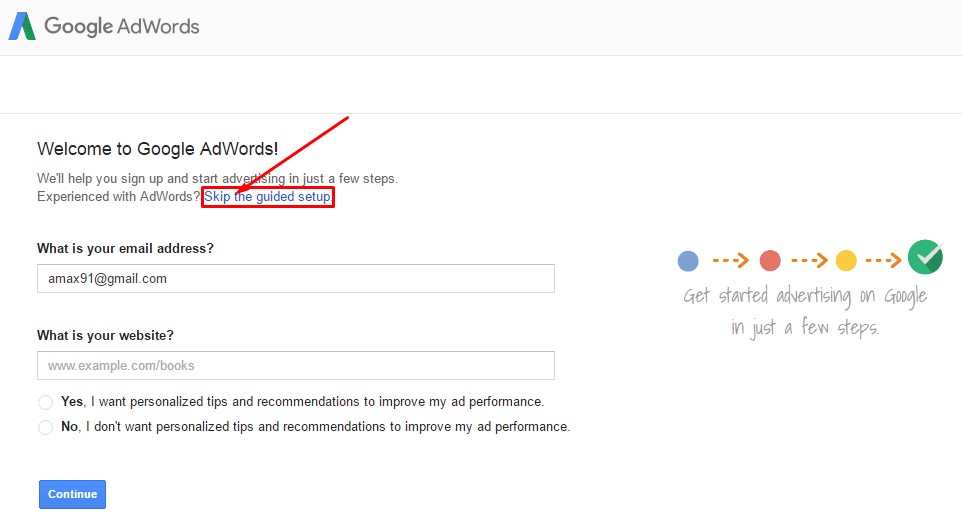Click the red step circle
This screenshot has height=520, width=962.
click(770, 261)
